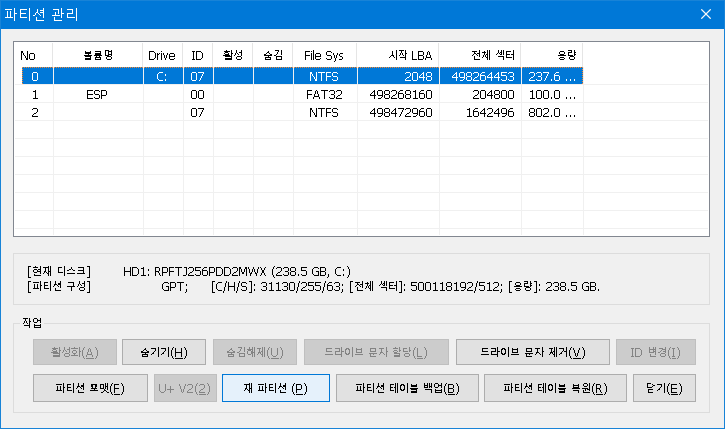Screen dimensions: 725x429
Task: Click the 드라이브 문자 제거(V) button
Action: 533,352
